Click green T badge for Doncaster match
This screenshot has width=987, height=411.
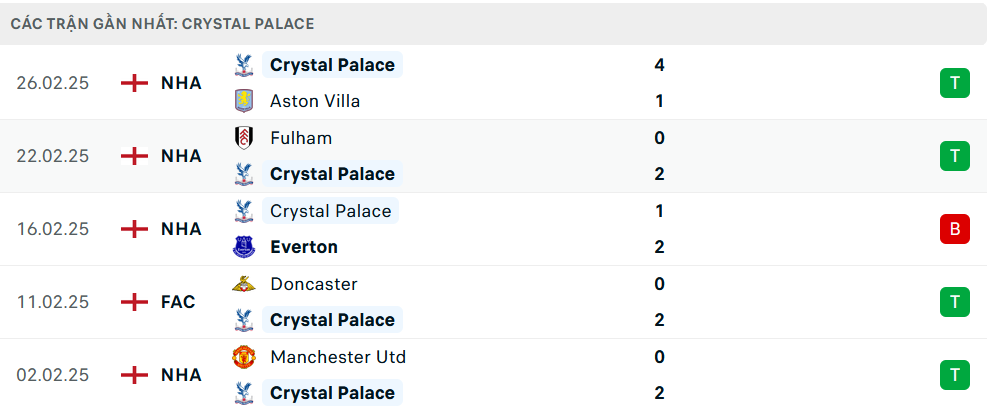coord(954,302)
